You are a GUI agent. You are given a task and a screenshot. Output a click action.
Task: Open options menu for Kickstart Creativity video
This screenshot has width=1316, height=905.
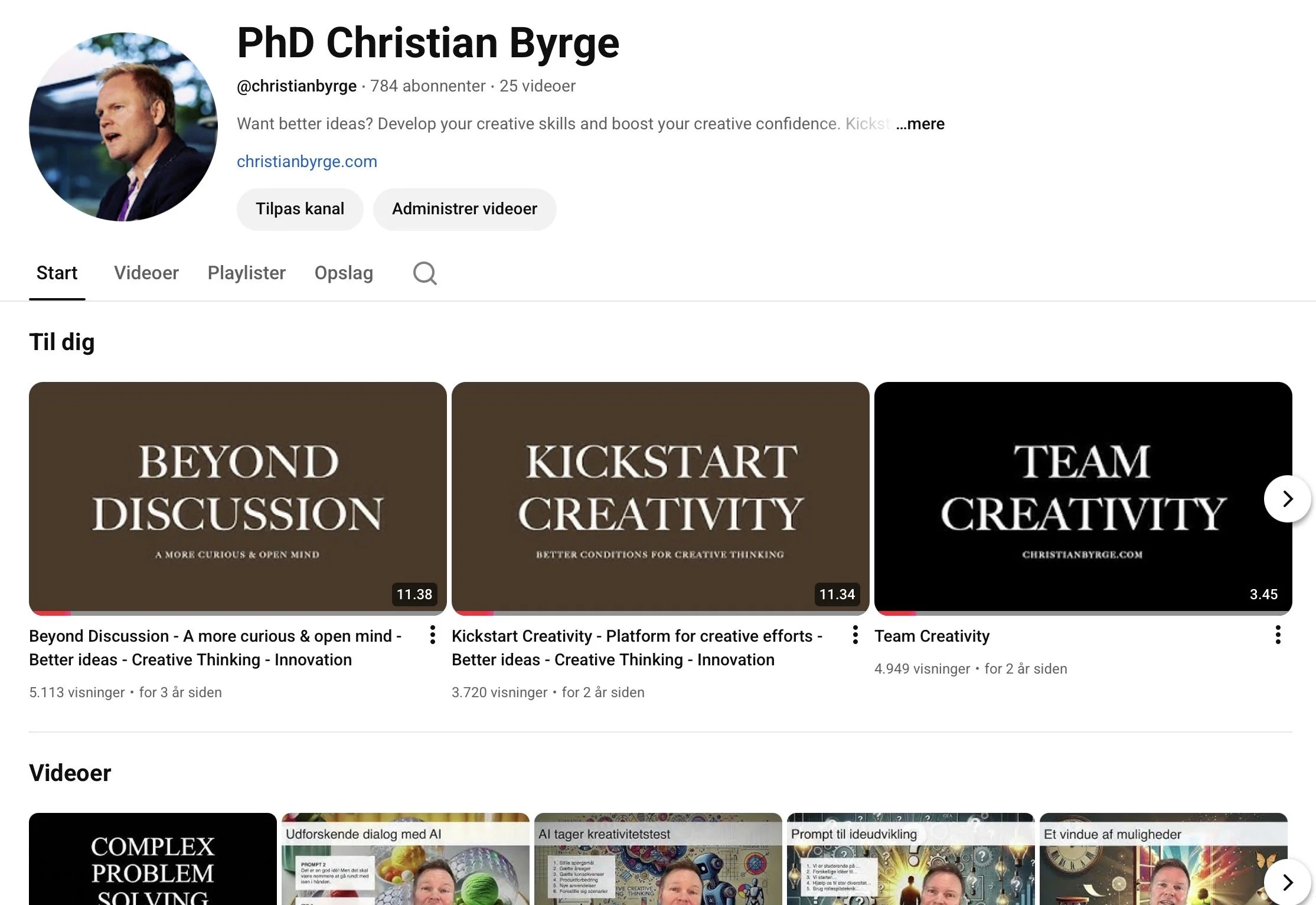855,635
